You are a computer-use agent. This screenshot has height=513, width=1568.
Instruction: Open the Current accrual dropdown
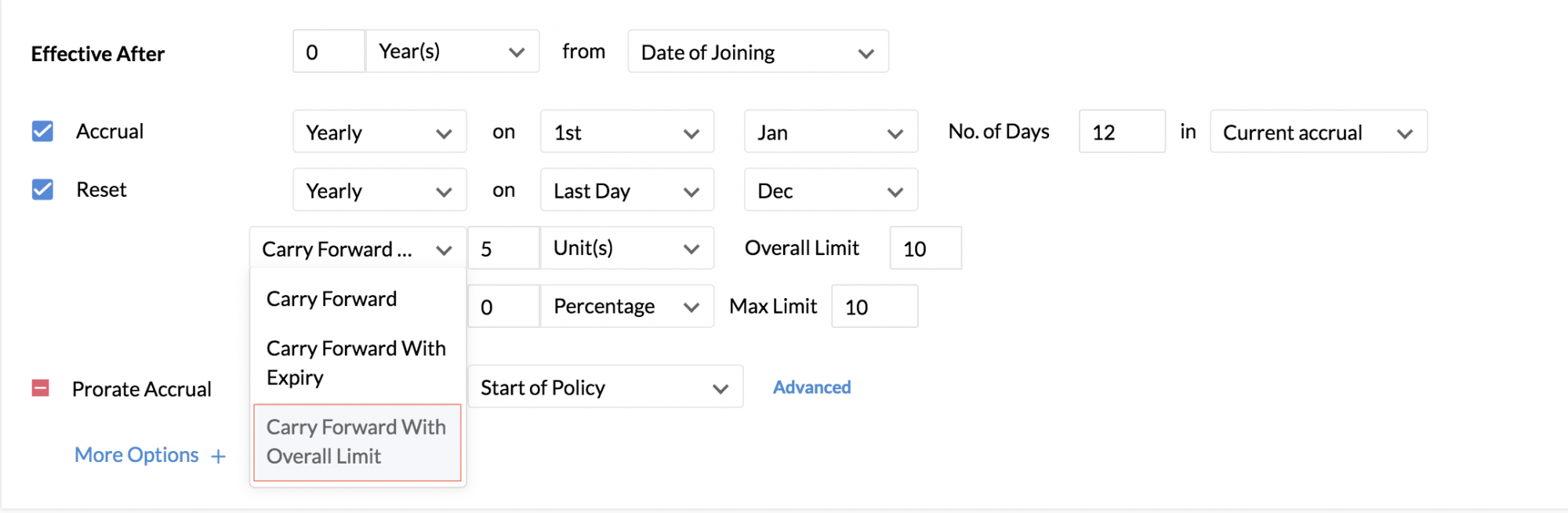(x=1318, y=132)
